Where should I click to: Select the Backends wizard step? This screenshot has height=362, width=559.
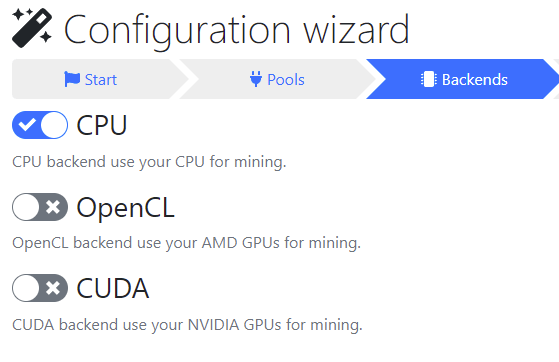pyautogui.click(x=463, y=79)
